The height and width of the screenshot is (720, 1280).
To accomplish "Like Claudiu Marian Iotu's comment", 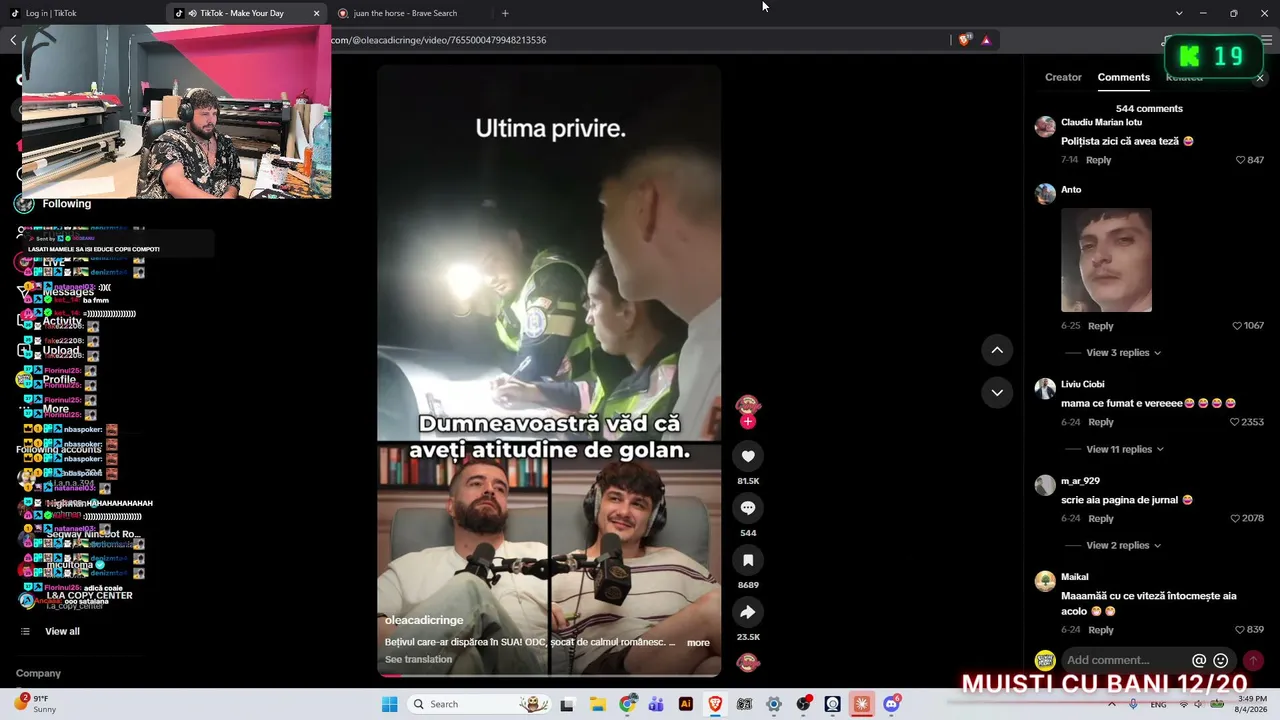I will pos(1240,160).
